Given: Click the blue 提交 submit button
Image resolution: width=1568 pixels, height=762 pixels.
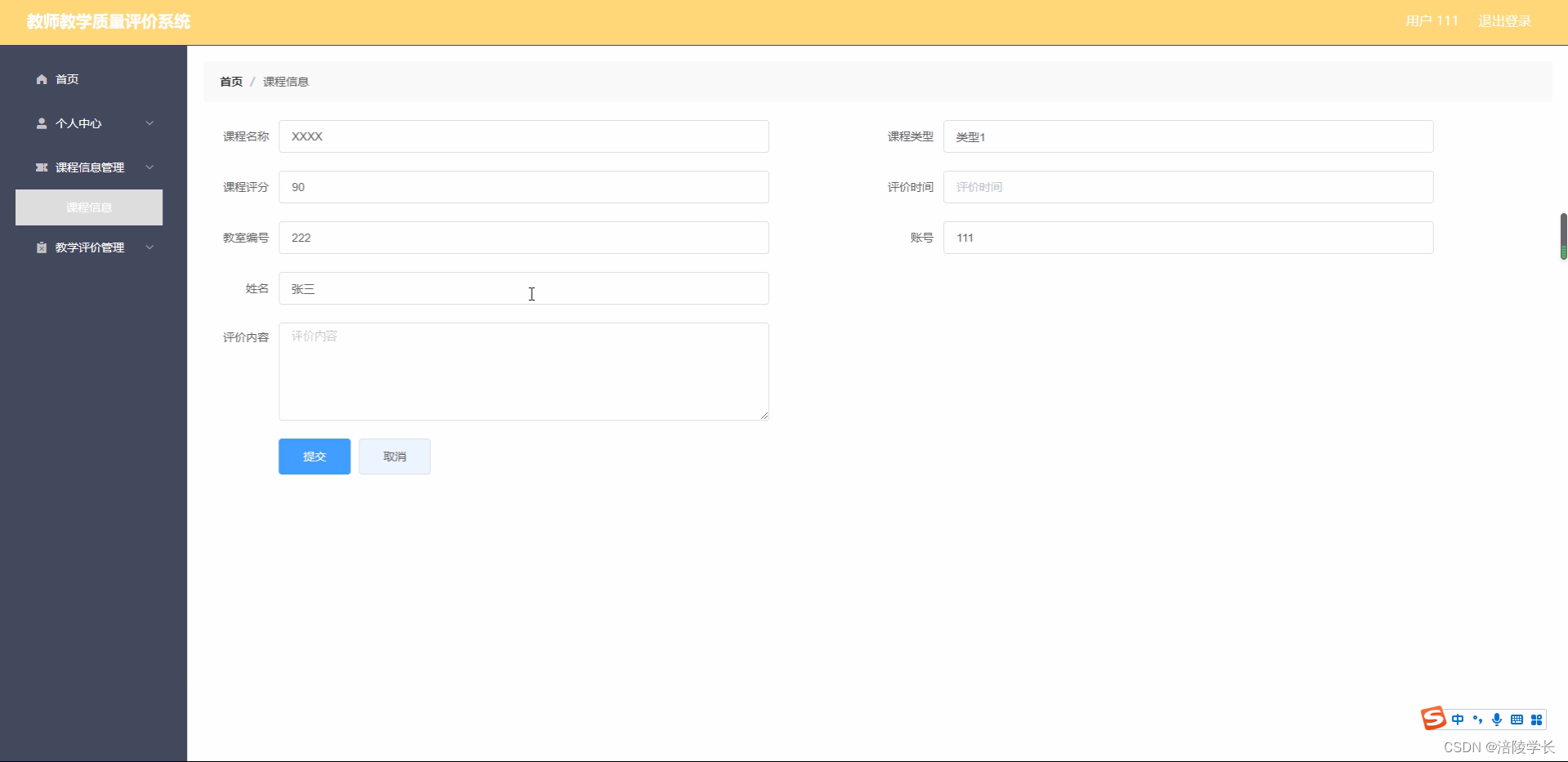Looking at the screenshot, I should [314, 457].
